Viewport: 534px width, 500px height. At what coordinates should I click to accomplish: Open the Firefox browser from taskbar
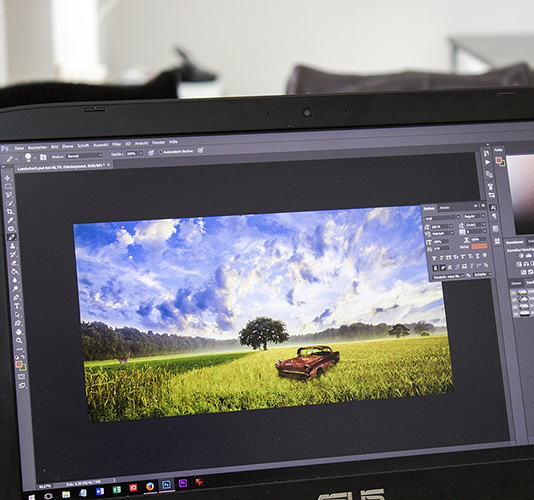tap(150, 487)
